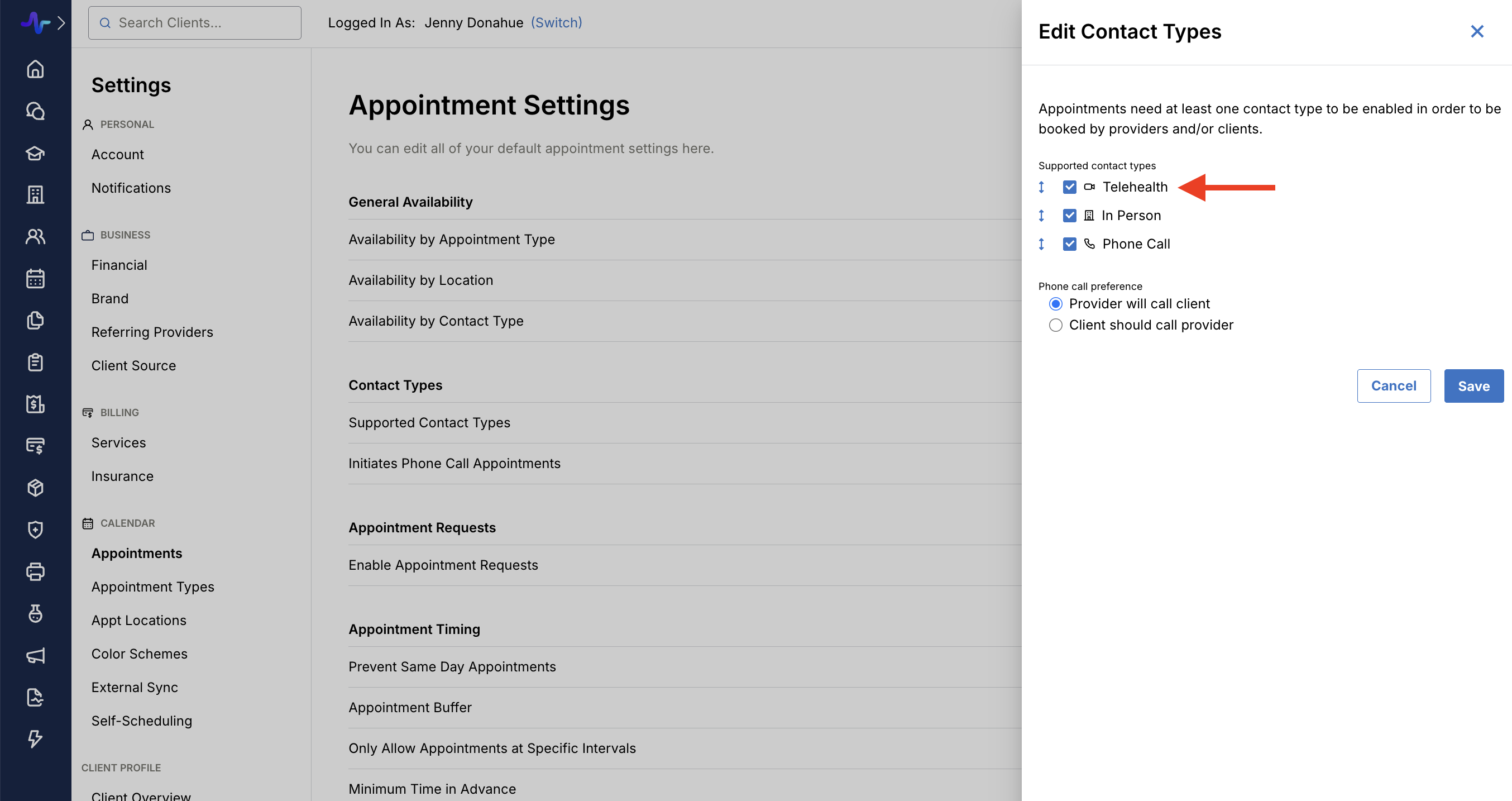Click the Phone Call reorder handle
This screenshot has width=1512, height=801.
[x=1041, y=244]
